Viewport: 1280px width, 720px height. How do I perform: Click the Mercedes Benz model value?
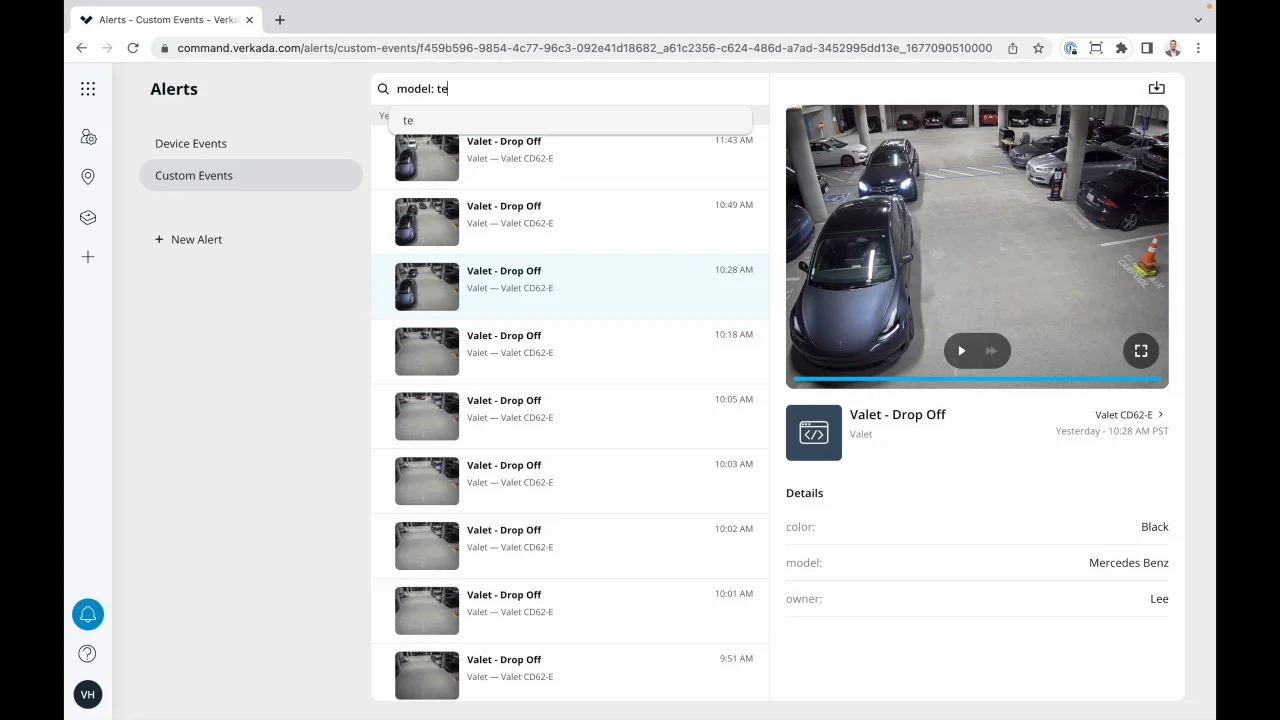(1128, 563)
